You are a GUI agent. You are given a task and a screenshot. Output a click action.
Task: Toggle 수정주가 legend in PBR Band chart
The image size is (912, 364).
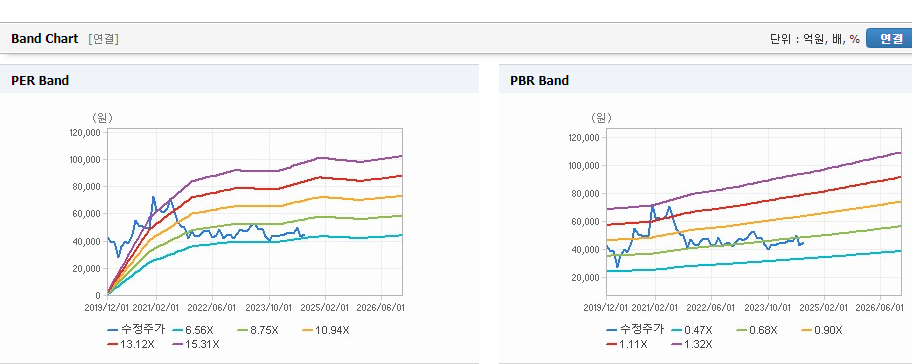coord(635,330)
